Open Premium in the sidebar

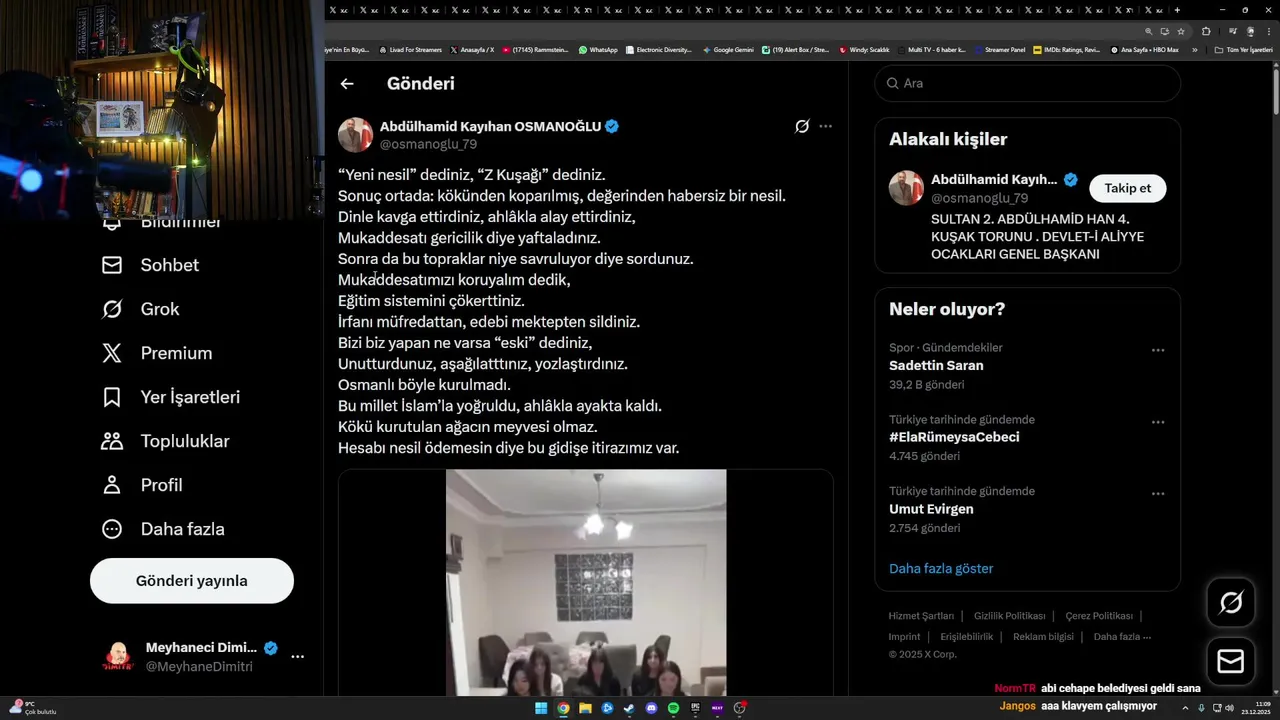[158, 353]
